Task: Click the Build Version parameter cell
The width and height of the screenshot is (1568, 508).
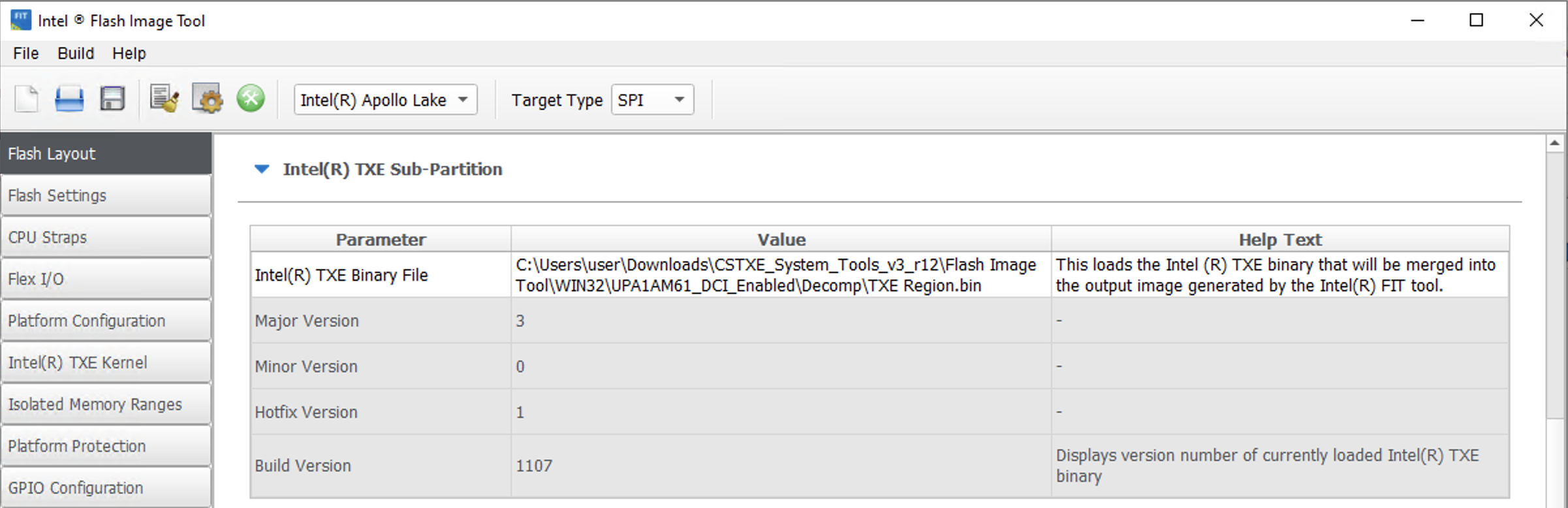Action: [x=381, y=466]
